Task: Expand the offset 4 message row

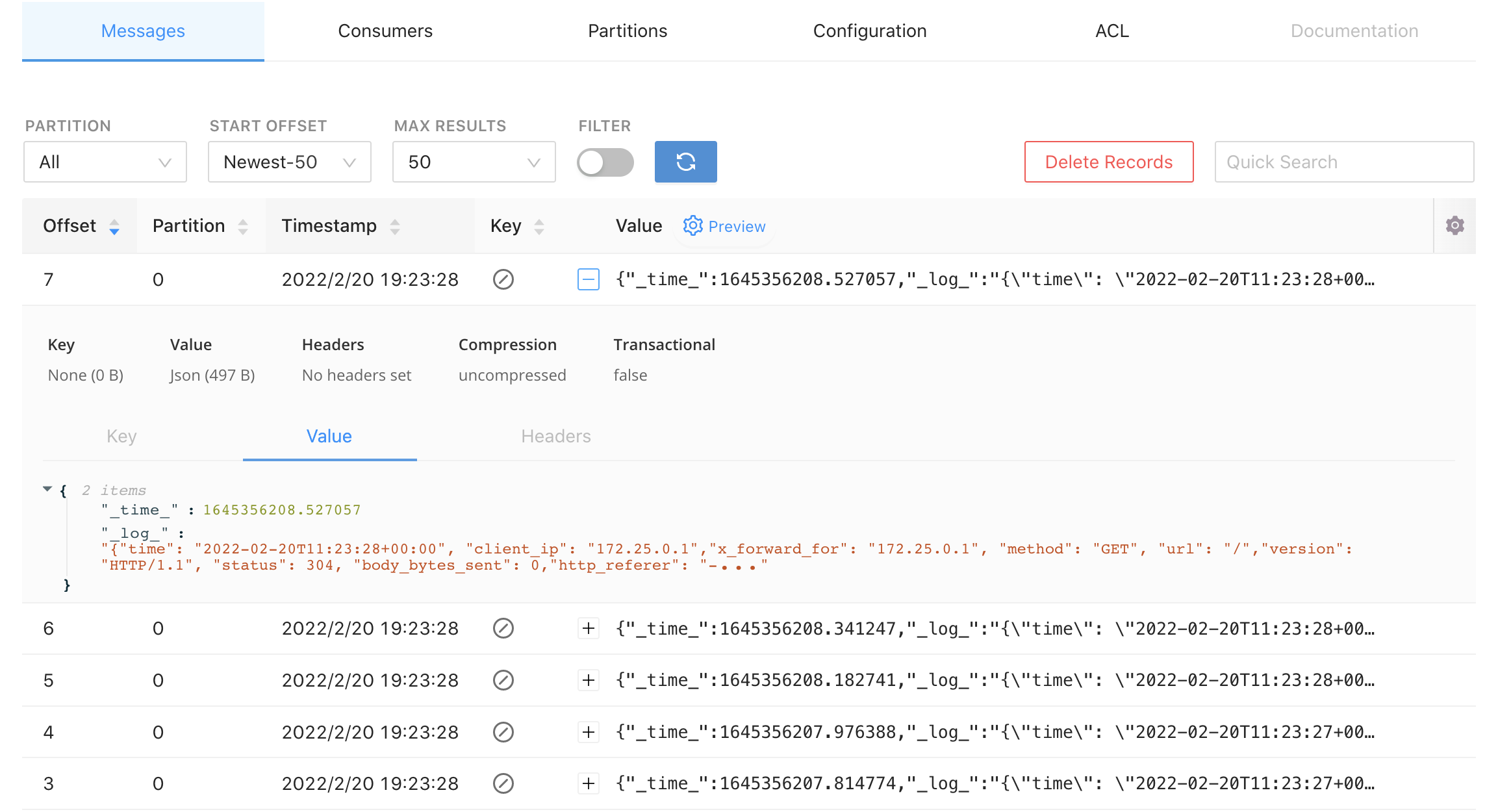Action: (589, 732)
